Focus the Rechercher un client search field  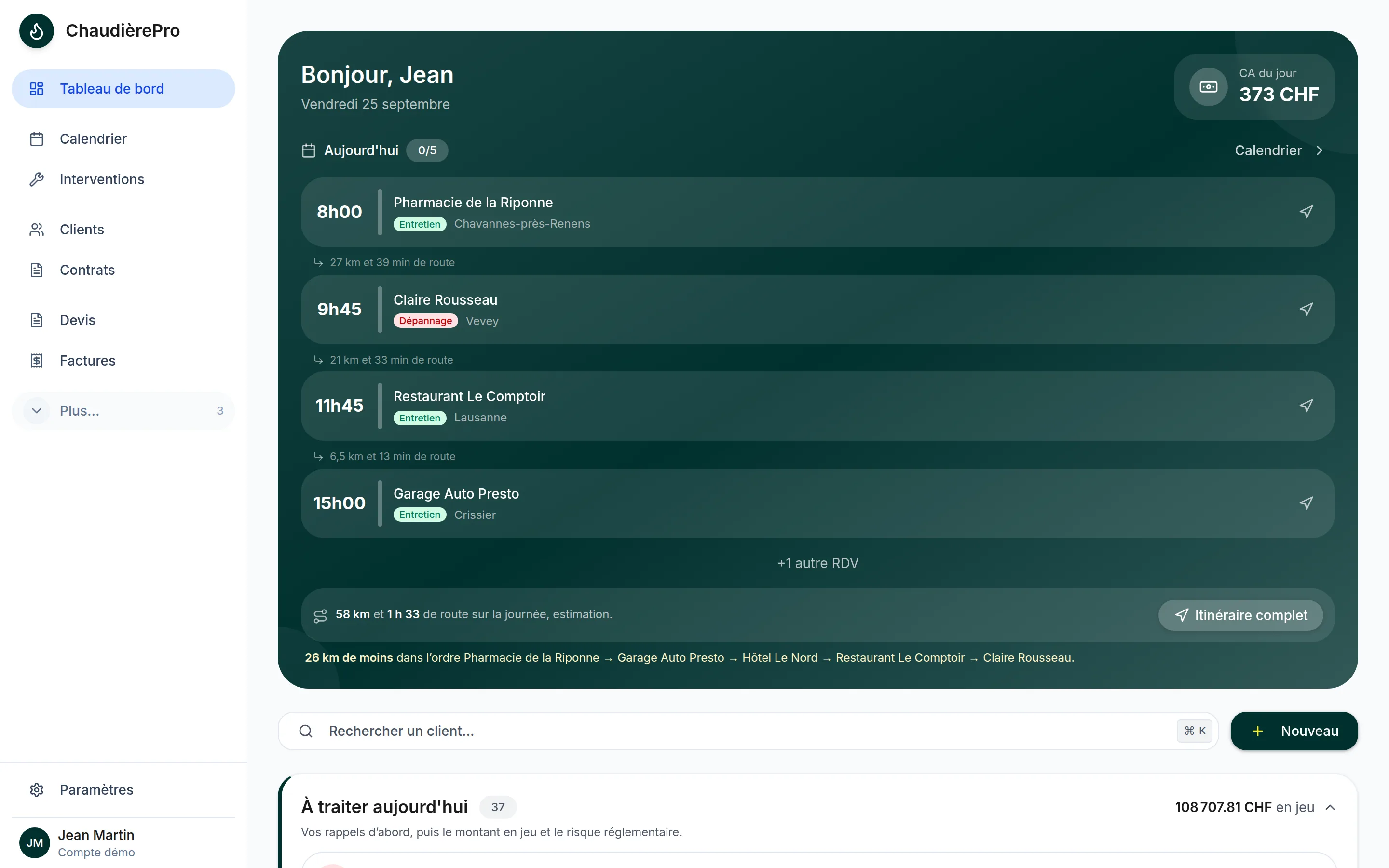click(748, 731)
